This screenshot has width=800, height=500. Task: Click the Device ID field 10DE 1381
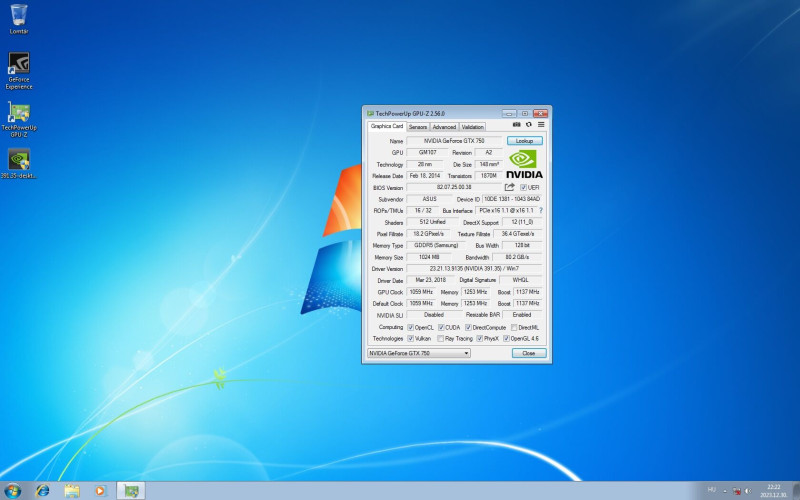[512, 199]
